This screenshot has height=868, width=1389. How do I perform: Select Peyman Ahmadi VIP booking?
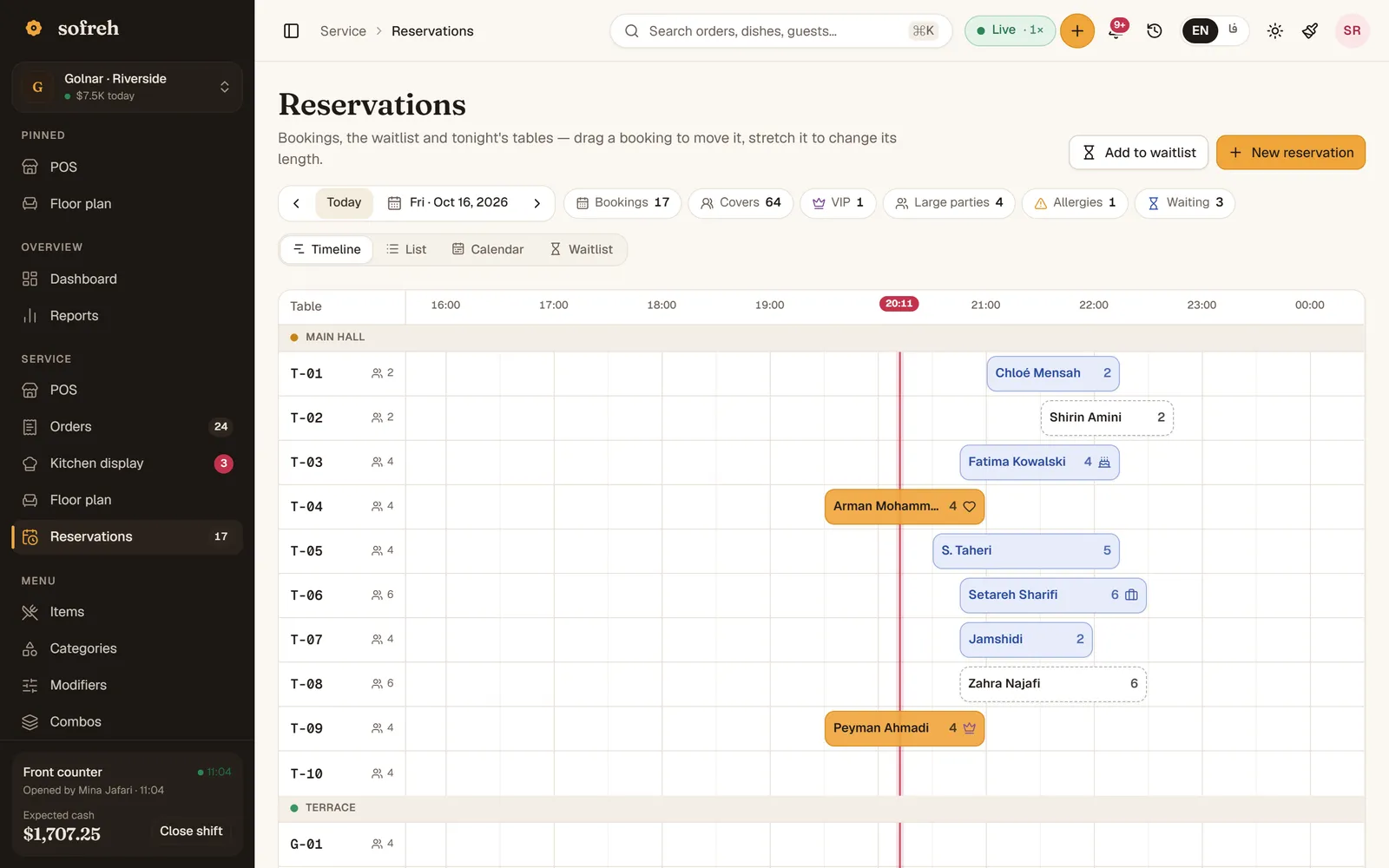pos(904,728)
